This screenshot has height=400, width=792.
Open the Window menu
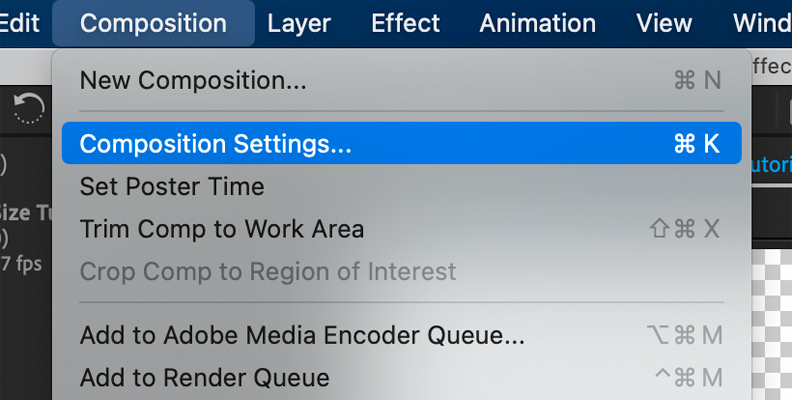click(x=762, y=23)
